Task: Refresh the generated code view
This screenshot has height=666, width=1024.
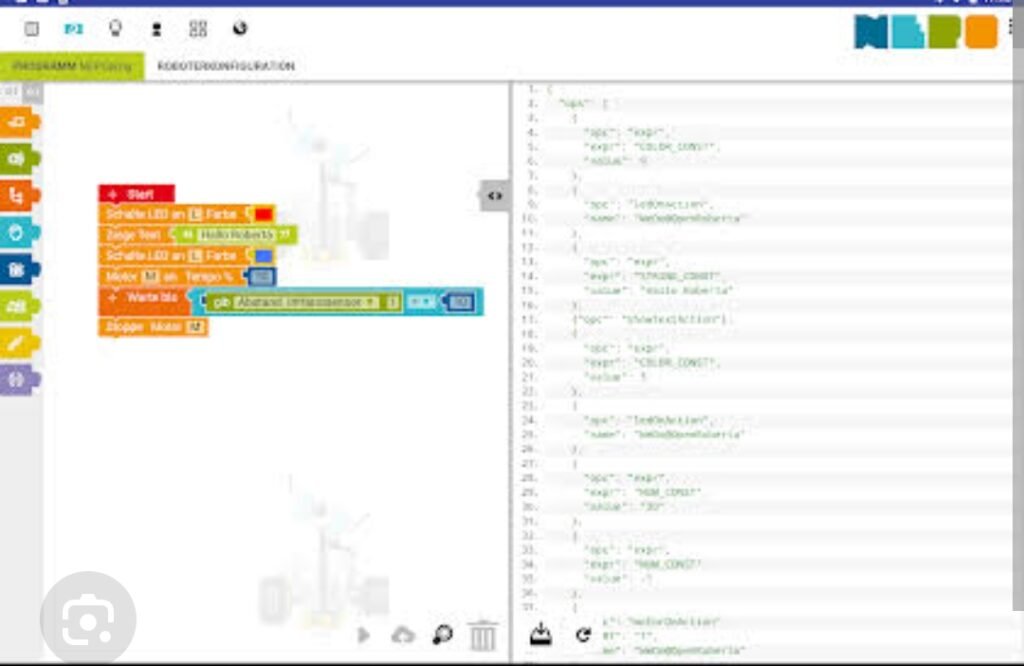Action: pyautogui.click(x=583, y=635)
